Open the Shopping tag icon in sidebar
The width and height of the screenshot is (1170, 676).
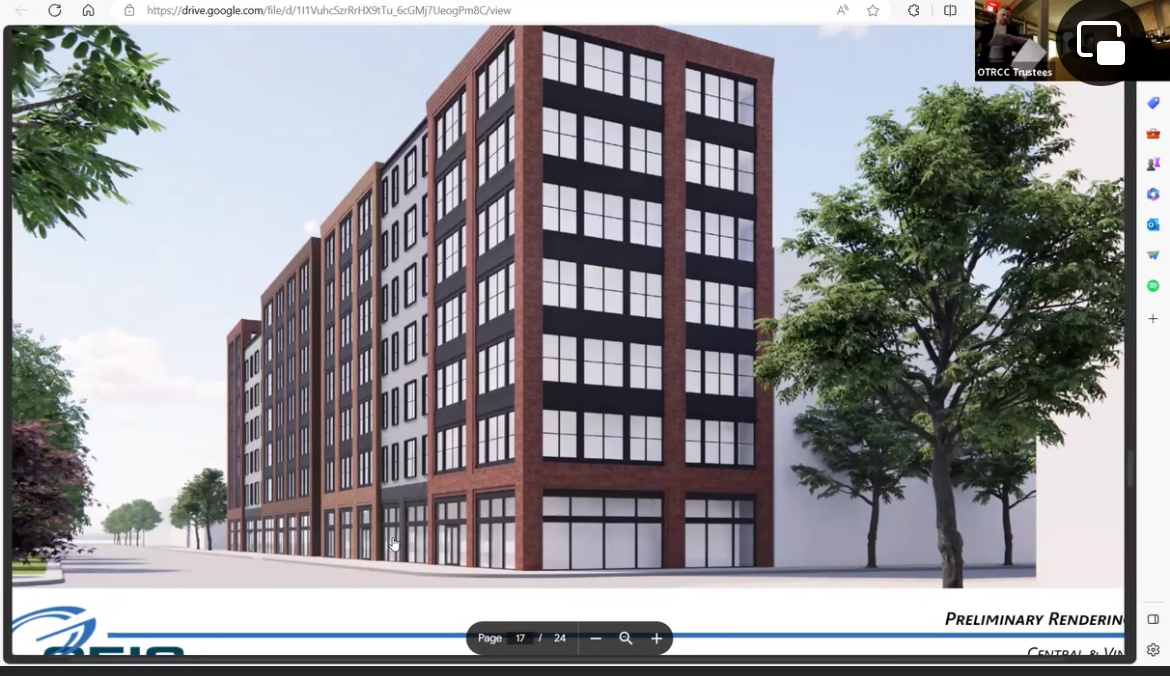tap(1153, 103)
